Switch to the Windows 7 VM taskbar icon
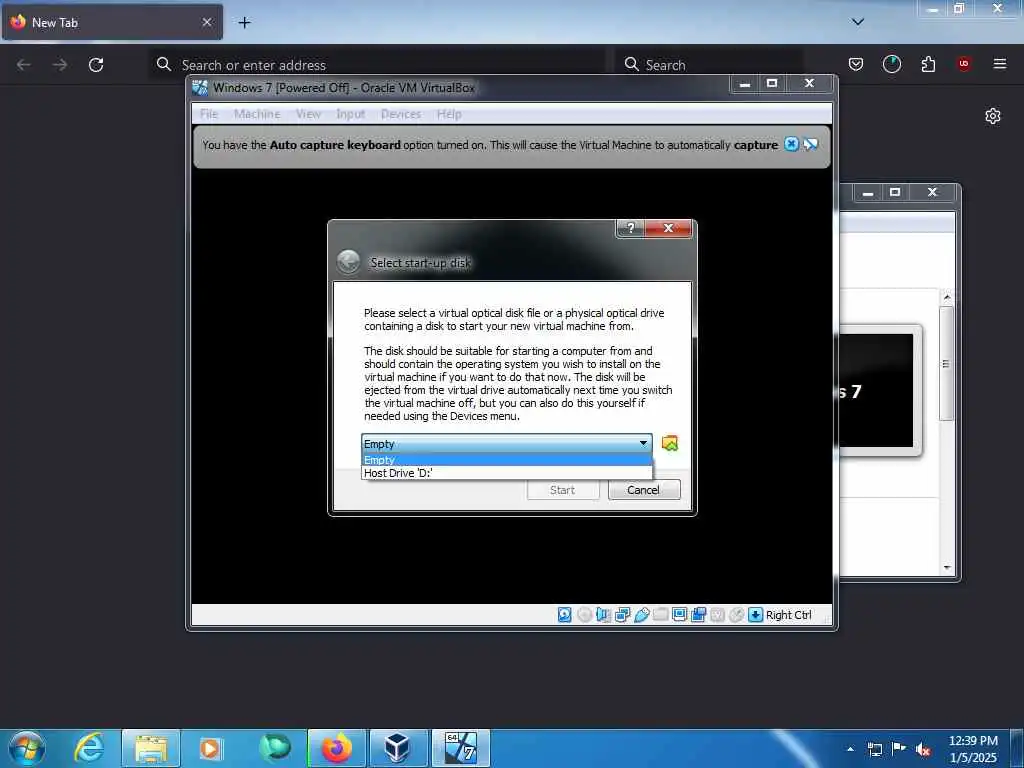This screenshot has height=768, width=1024. pos(460,748)
